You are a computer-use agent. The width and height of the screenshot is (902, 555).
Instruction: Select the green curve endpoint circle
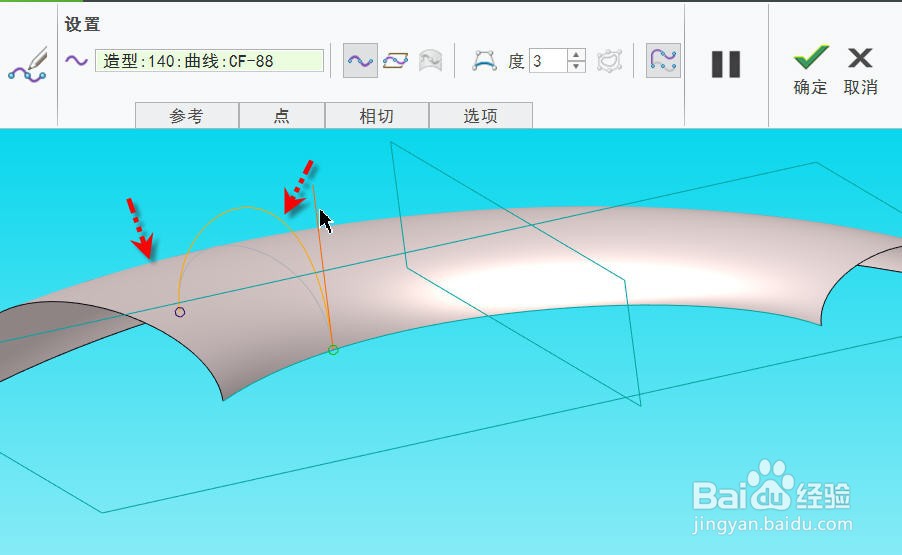point(333,350)
